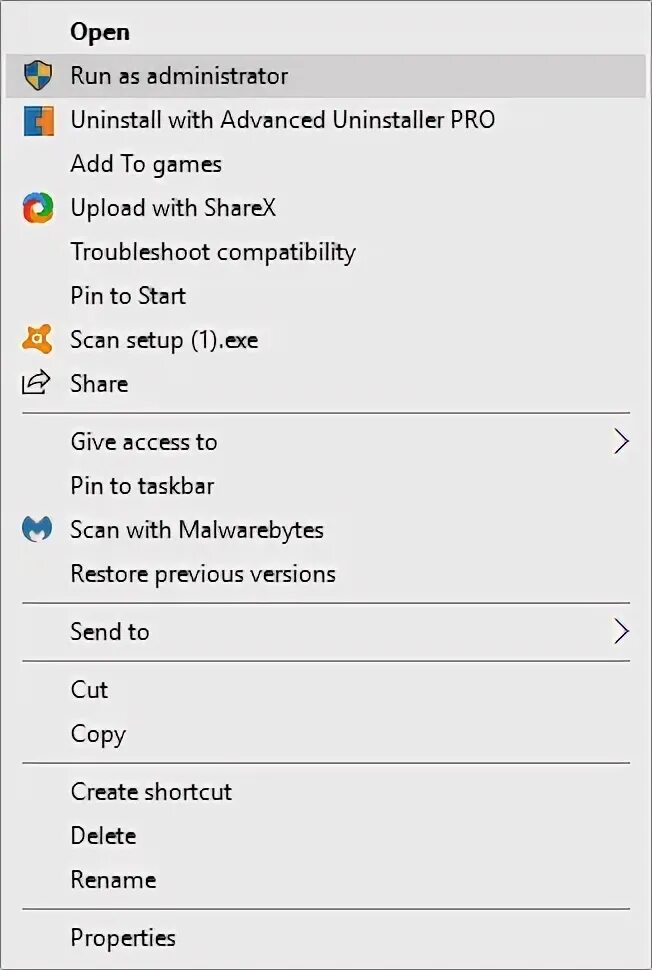Screen dimensions: 652x970
Task: Click the Advanced Uninstaller PRO icon
Action: pos(38,120)
